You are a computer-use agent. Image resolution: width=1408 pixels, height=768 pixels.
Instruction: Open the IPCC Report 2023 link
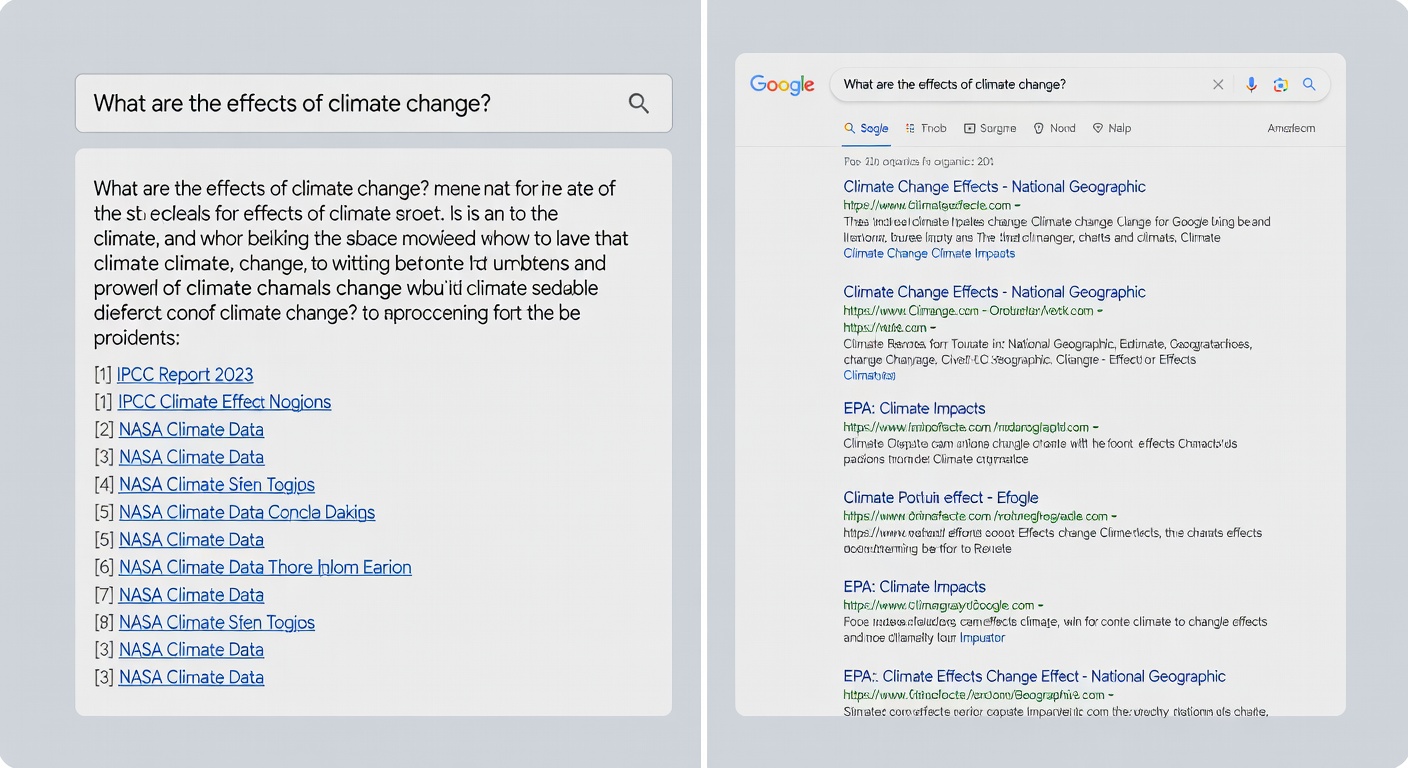pyautogui.click(x=184, y=374)
